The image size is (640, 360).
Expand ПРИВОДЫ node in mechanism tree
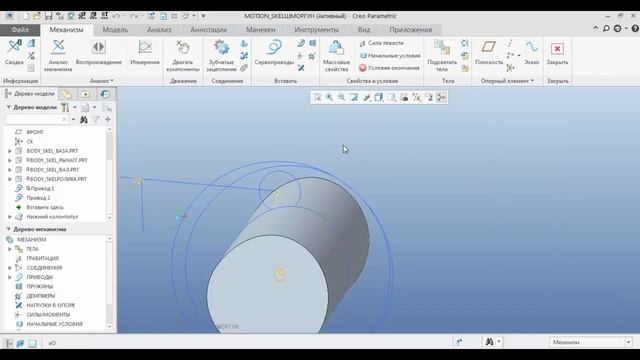click(x=10, y=277)
